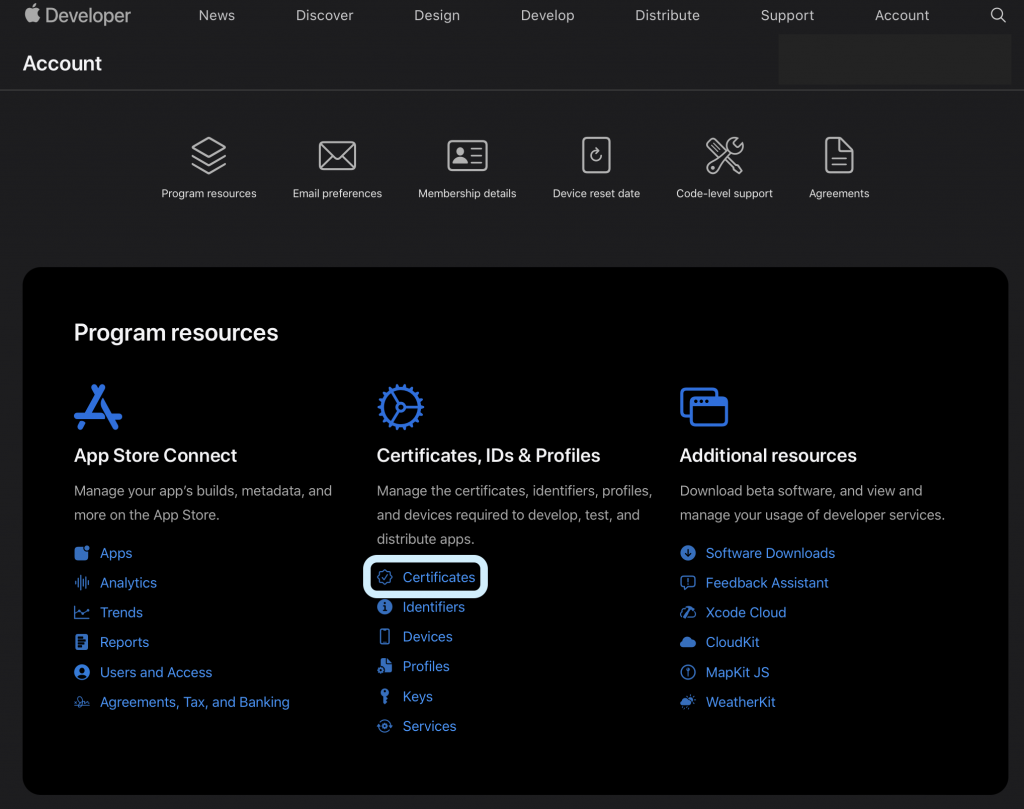Image resolution: width=1024 pixels, height=809 pixels.
Task: Click the download arrow icon beside Software Downloads
Action: point(688,553)
